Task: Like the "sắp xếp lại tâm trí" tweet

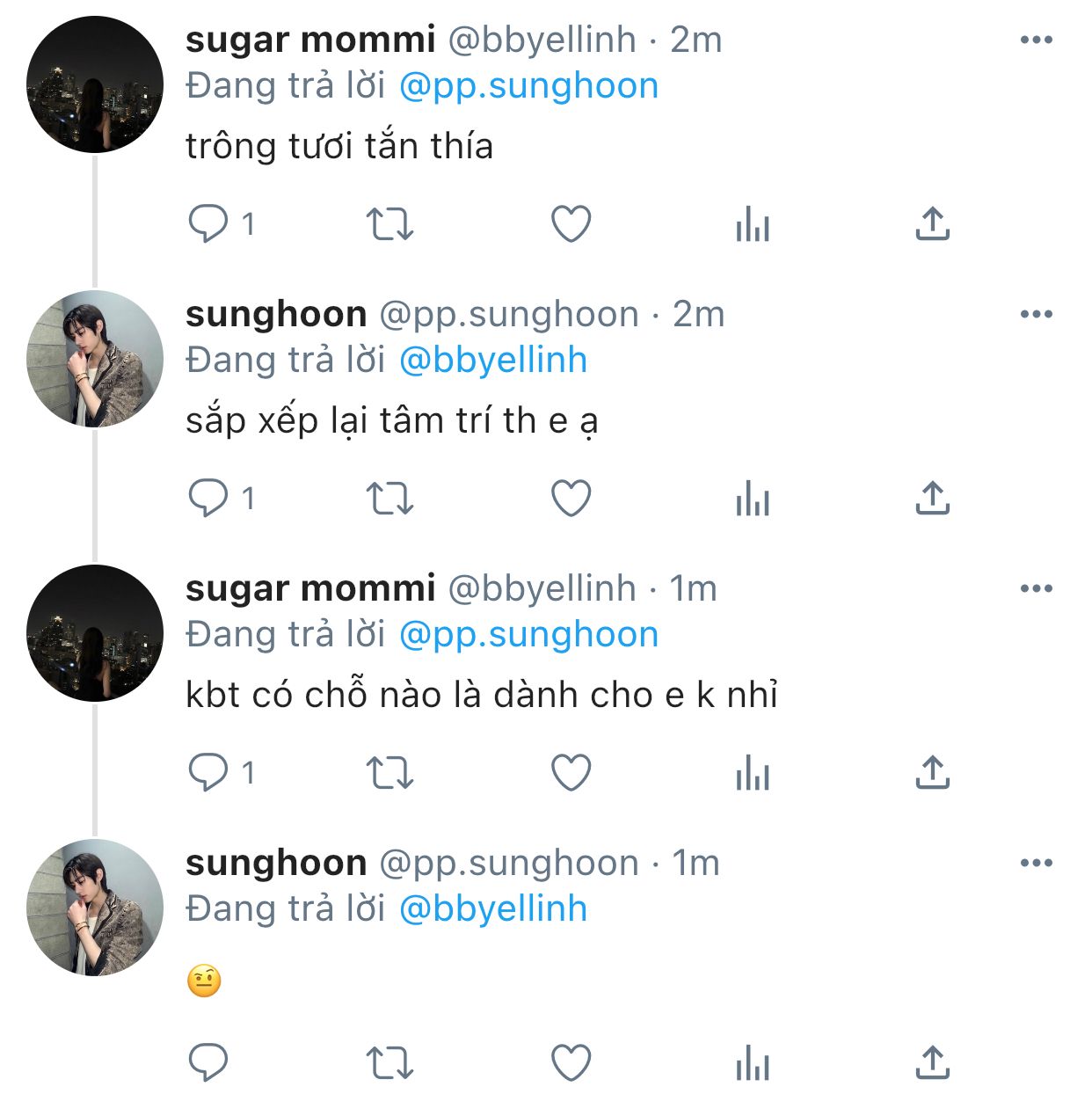Action: pyautogui.click(x=571, y=498)
